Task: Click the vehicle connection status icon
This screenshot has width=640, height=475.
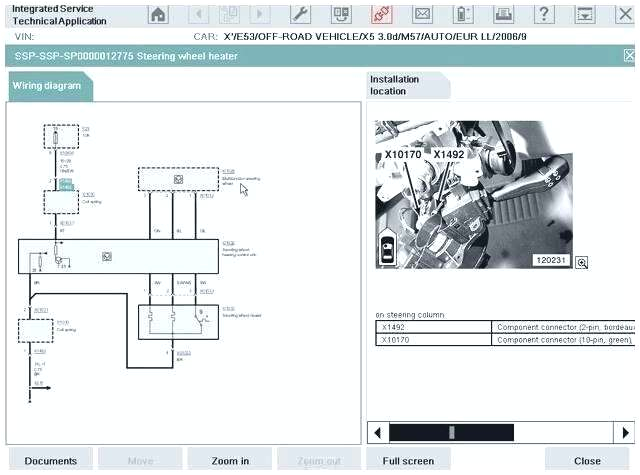Action: point(381,14)
